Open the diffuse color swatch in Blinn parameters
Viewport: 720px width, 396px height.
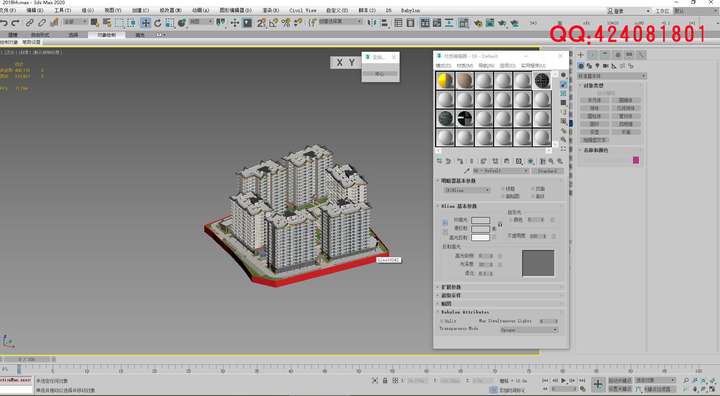(480, 229)
